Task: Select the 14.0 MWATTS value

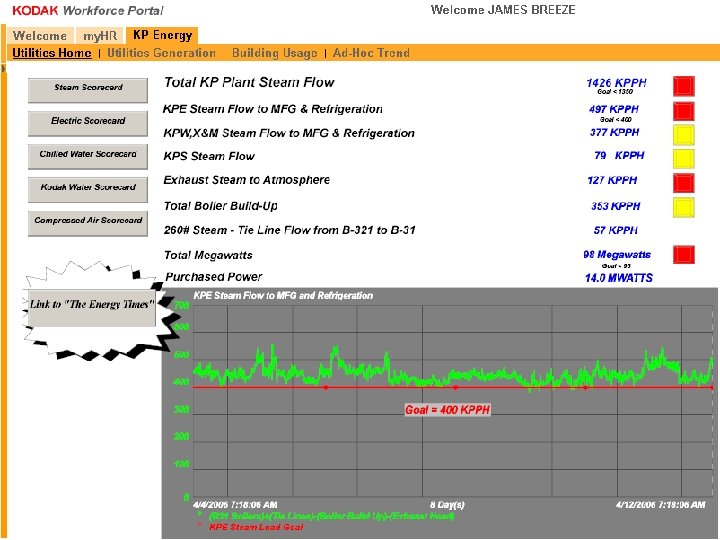Action: coord(619,278)
